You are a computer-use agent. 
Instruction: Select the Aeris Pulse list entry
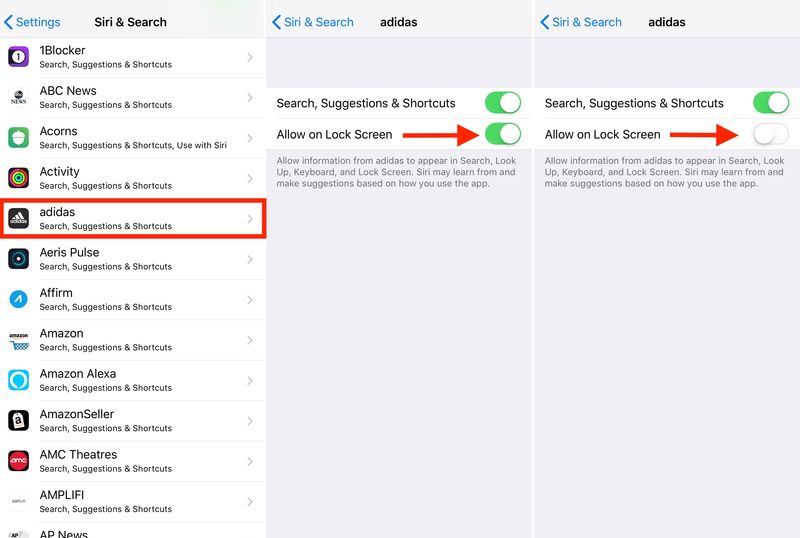click(x=133, y=259)
